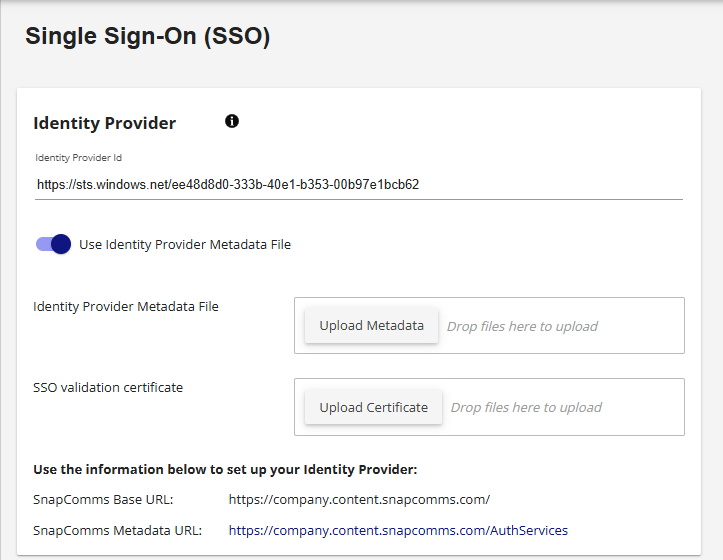This screenshot has width=723, height=560.
Task: Click the metadata file drop zone area
Action: pos(489,326)
